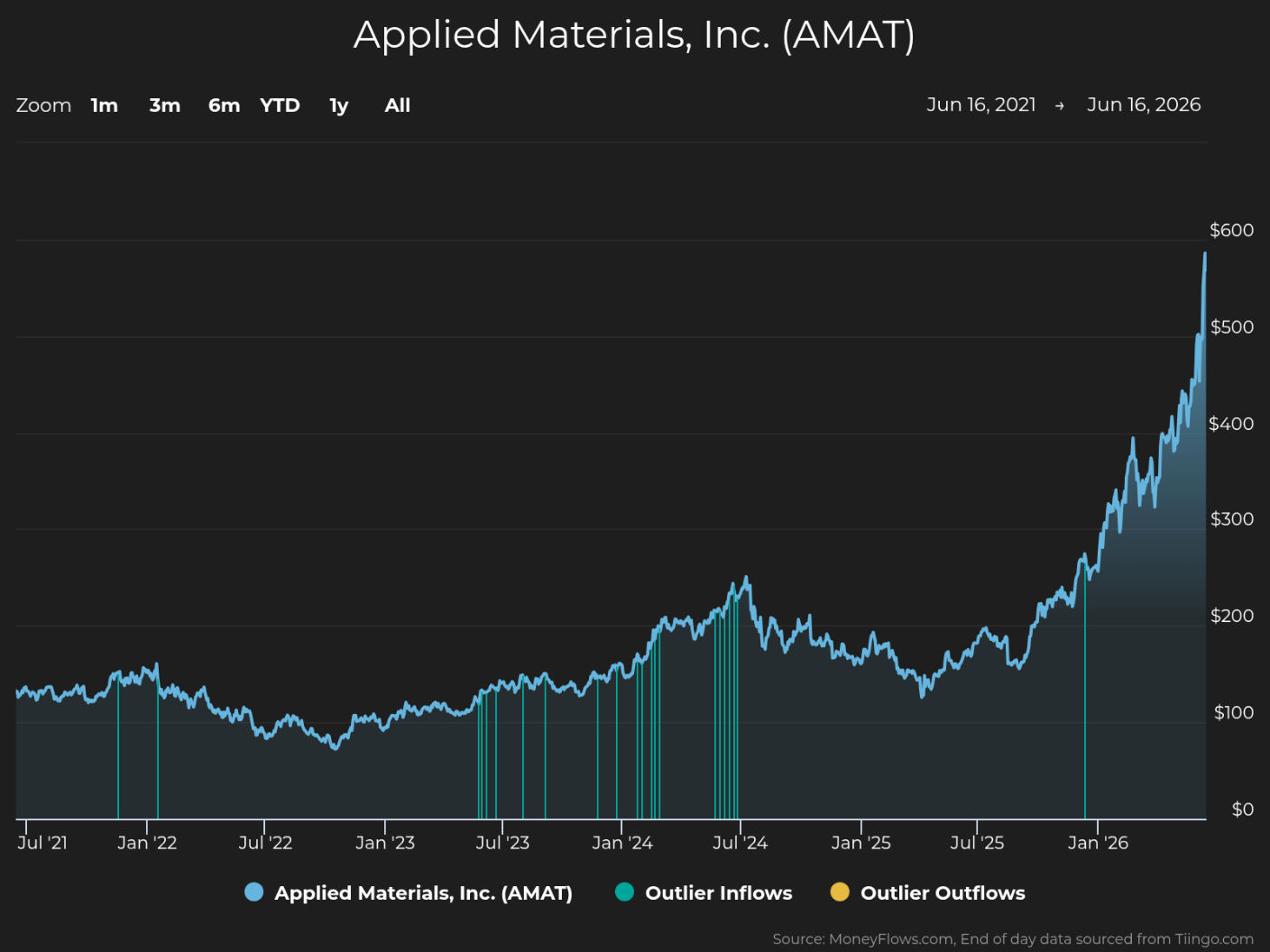The height and width of the screenshot is (952, 1270).
Task: Click the MoneyFlows.com source credit text
Action: point(1013,939)
